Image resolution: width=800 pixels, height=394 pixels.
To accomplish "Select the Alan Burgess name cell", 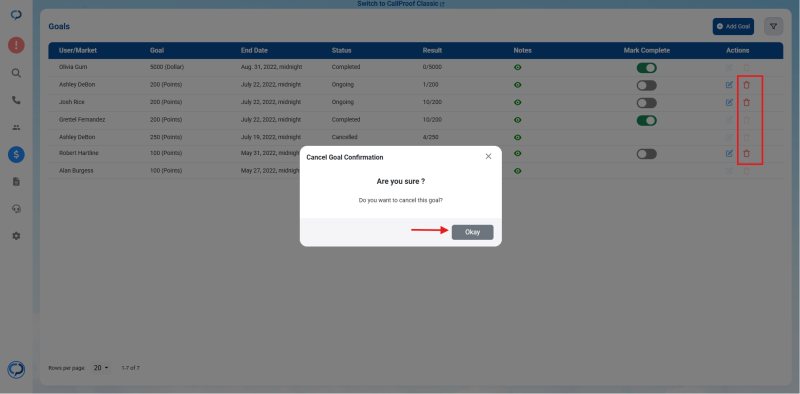I will pos(76,170).
